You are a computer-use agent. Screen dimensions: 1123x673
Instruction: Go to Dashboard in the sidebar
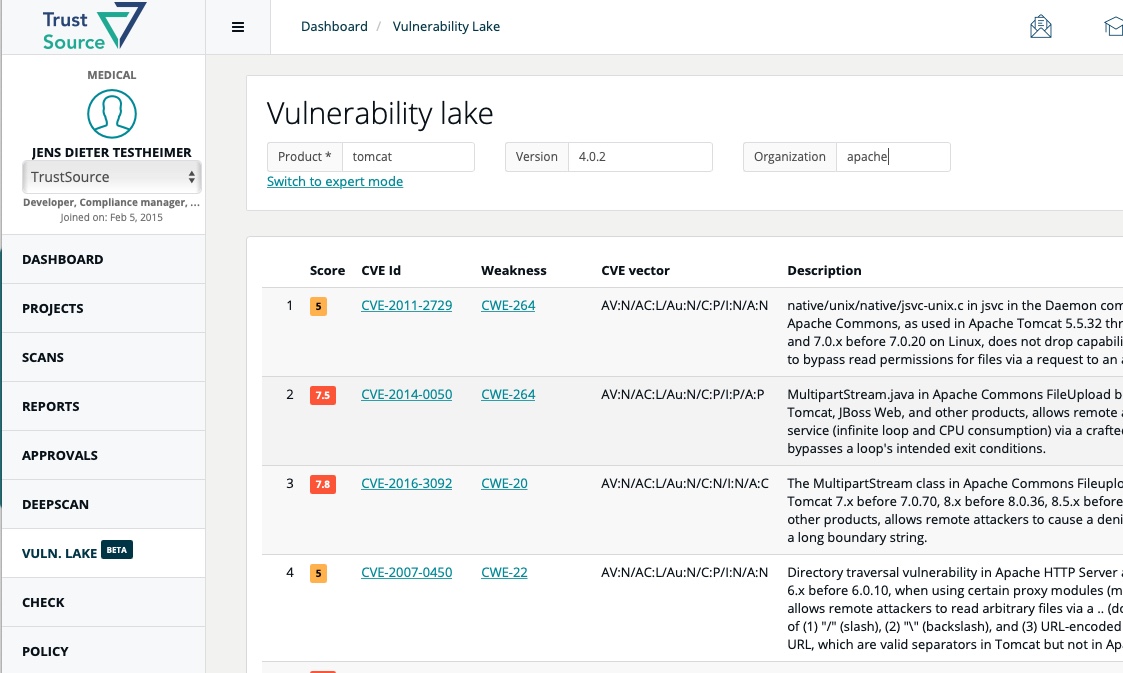104,259
